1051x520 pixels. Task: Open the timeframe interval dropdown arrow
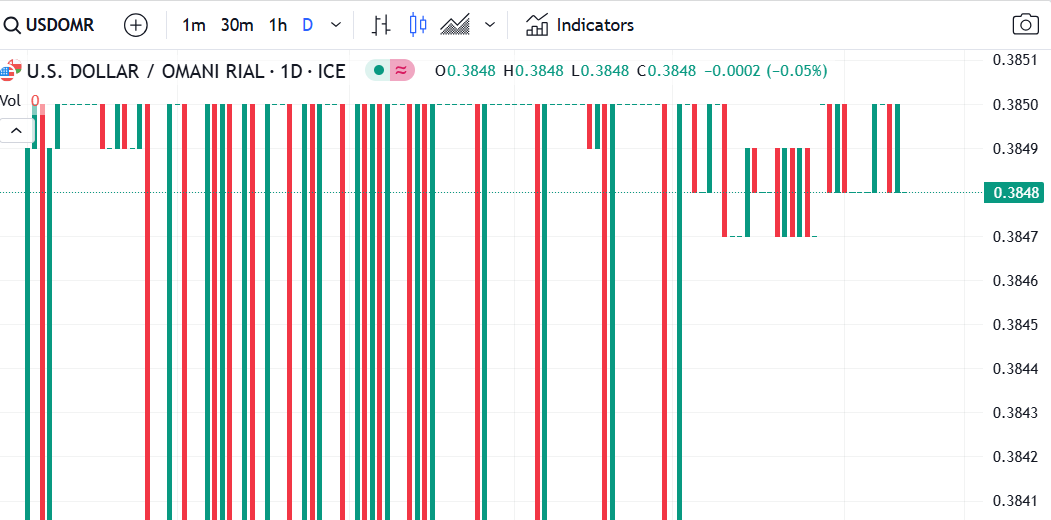coord(336,25)
